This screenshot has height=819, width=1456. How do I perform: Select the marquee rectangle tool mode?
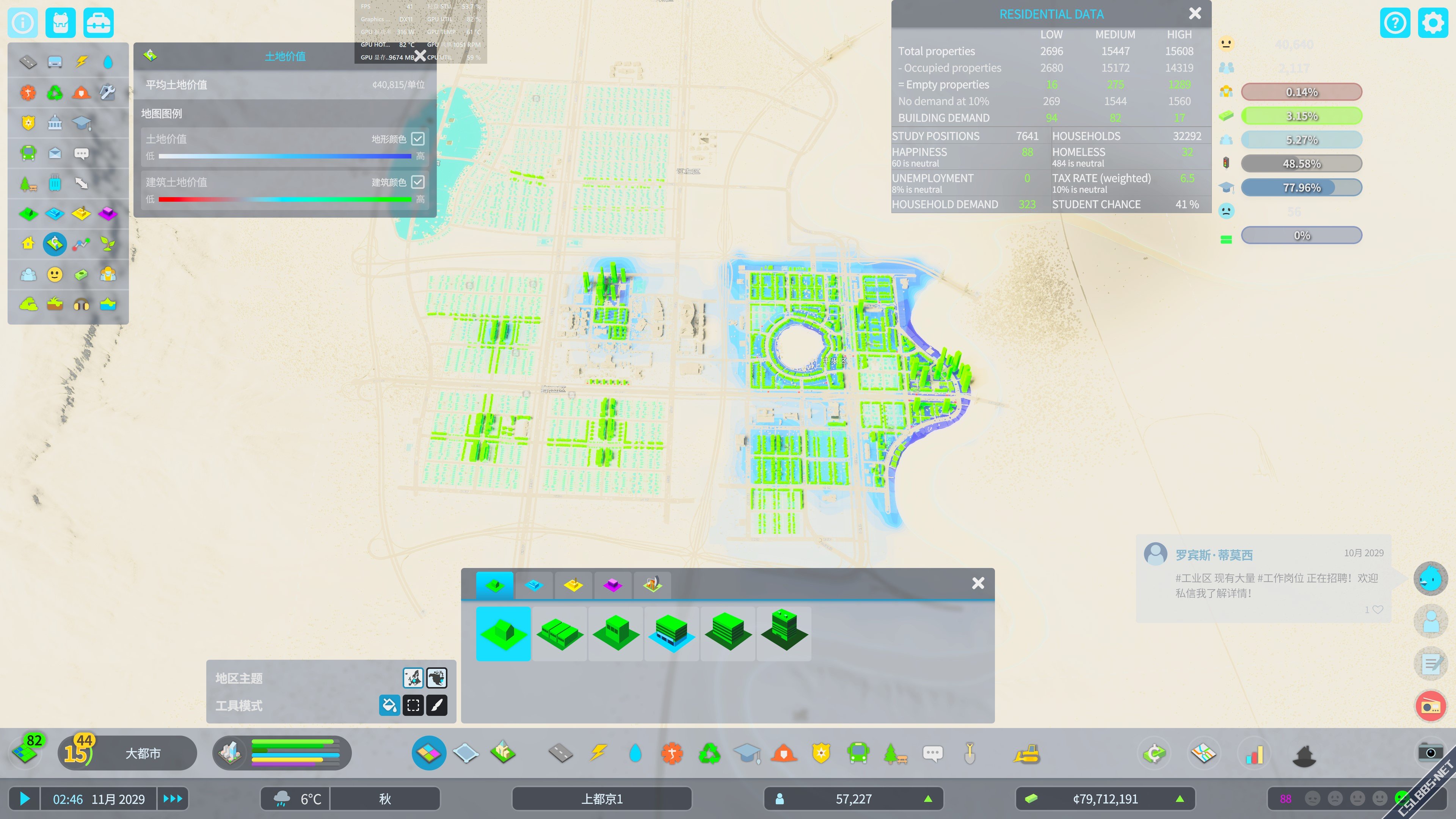[x=413, y=705]
